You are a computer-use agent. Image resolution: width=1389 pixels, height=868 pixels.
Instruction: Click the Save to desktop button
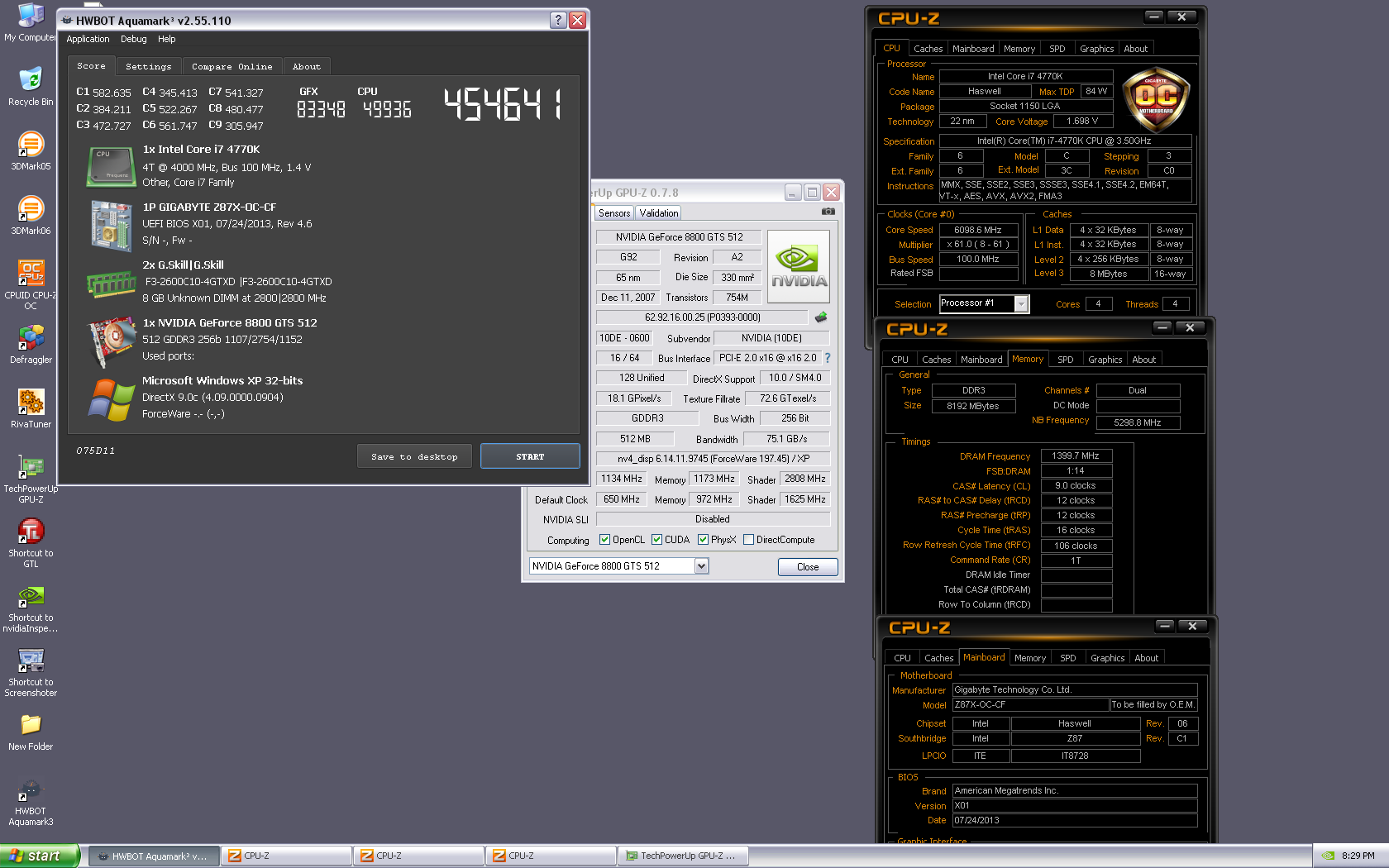coord(414,456)
